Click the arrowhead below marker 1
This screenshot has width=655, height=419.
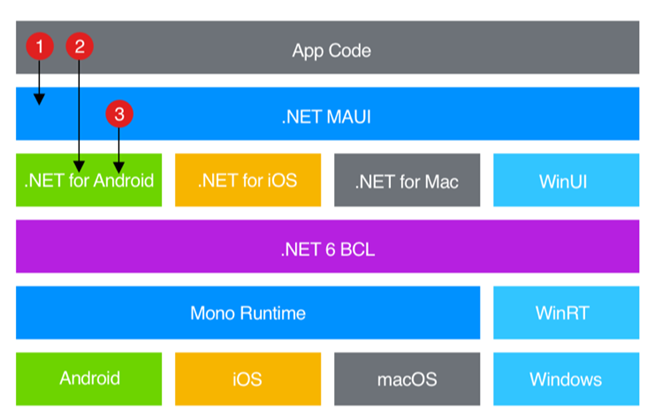[x=39, y=99]
